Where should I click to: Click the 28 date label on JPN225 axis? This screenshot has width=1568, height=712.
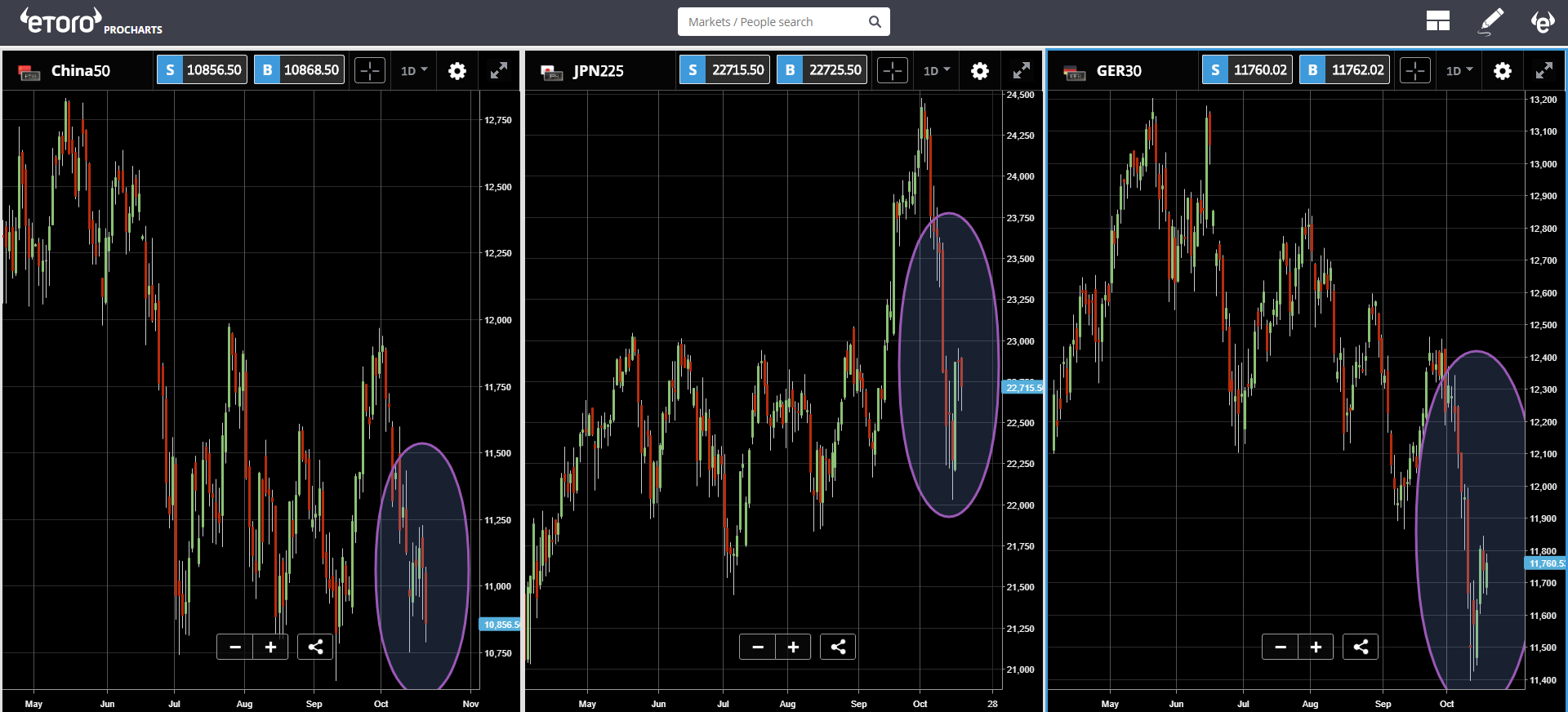click(992, 704)
